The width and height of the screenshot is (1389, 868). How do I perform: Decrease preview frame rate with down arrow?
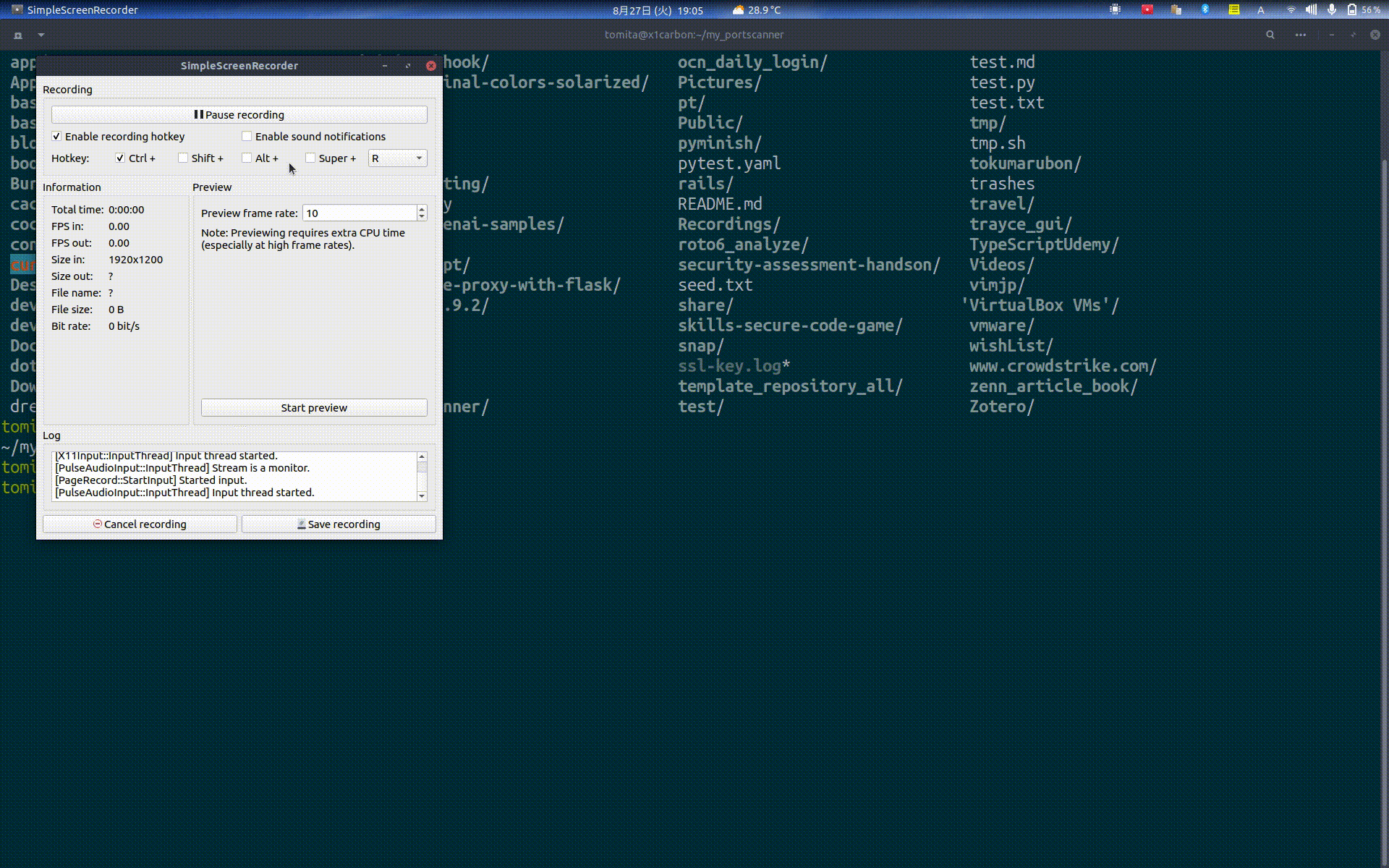pos(422,217)
